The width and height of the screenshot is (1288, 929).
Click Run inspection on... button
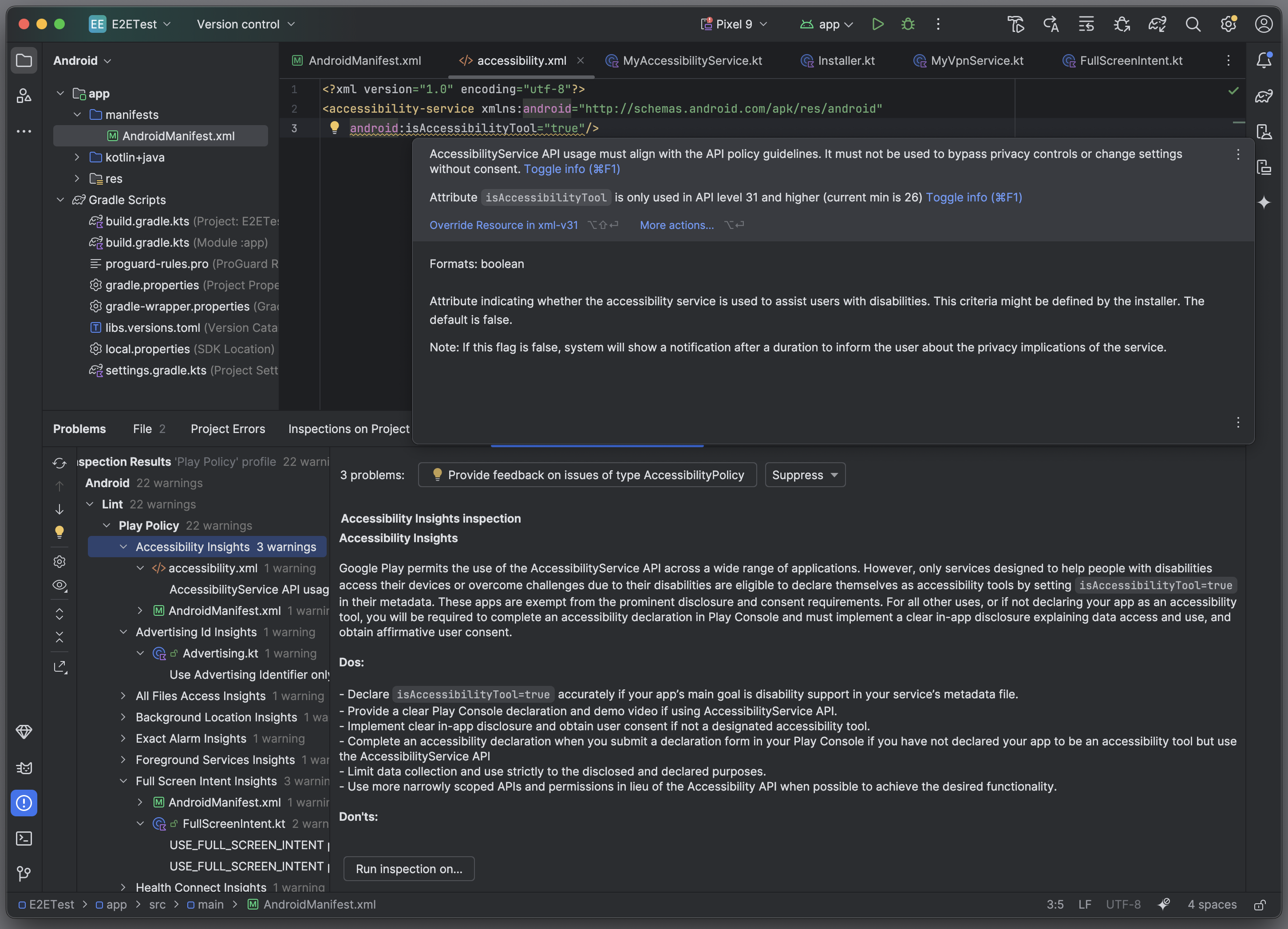(x=409, y=869)
